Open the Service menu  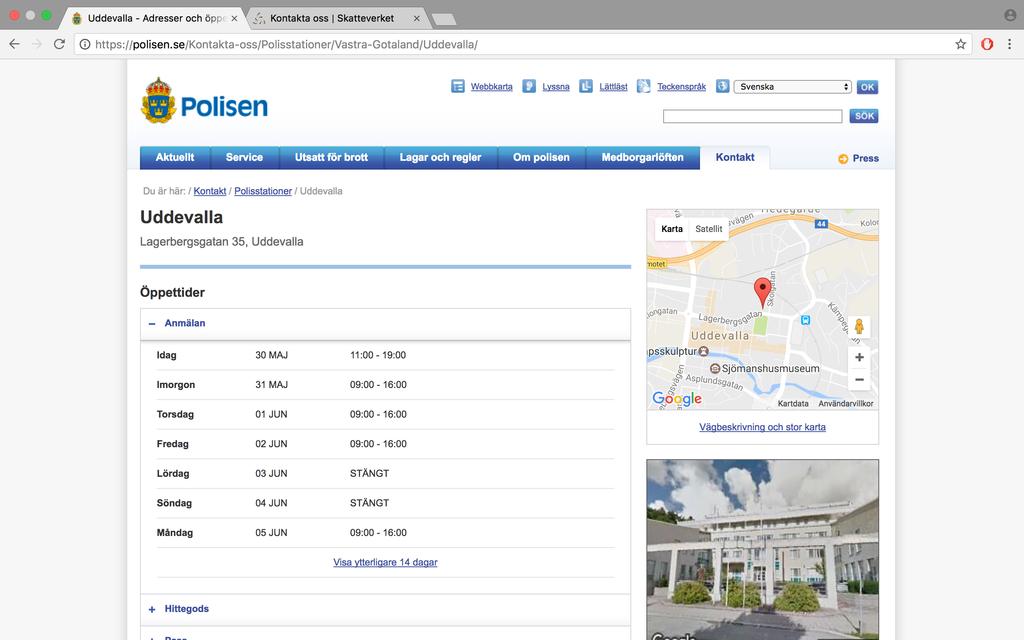click(x=244, y=157)
